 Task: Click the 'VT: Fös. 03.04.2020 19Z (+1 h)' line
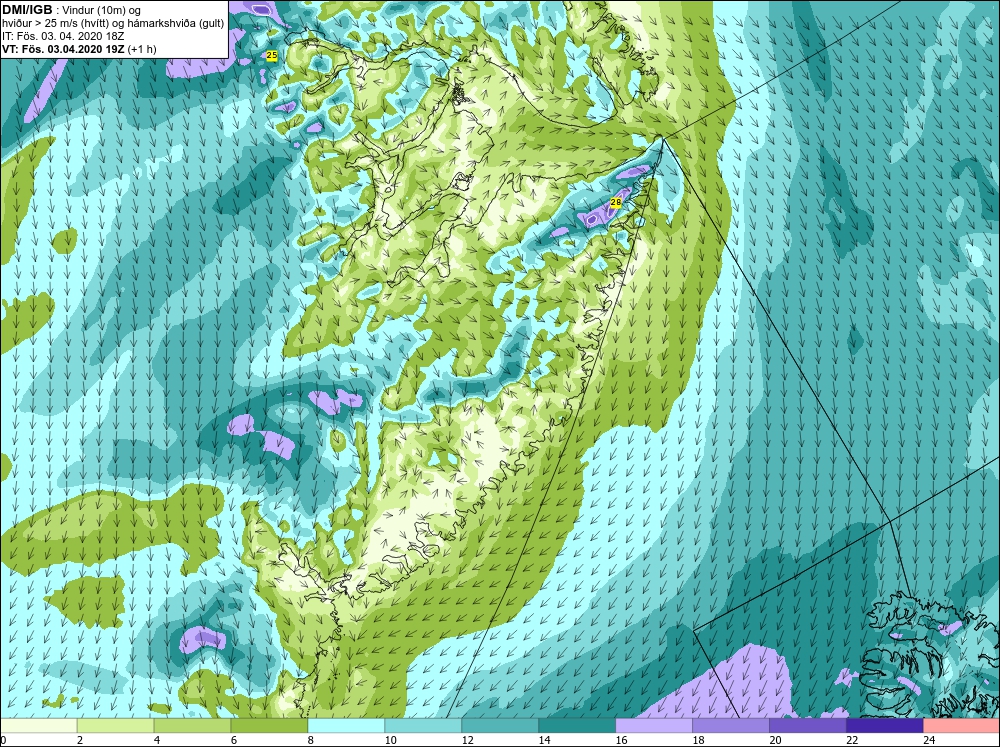point(79,49)
